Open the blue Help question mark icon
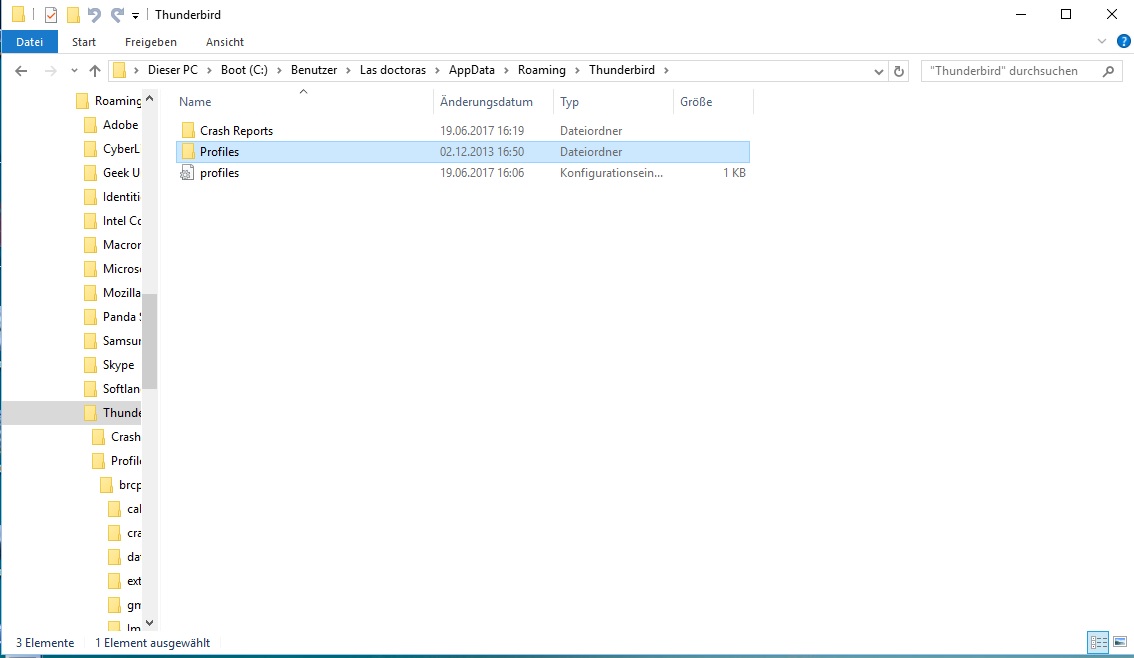The height and width of the screenshot is (658, 1134). pyautogui.click(x=1123, y=41)
